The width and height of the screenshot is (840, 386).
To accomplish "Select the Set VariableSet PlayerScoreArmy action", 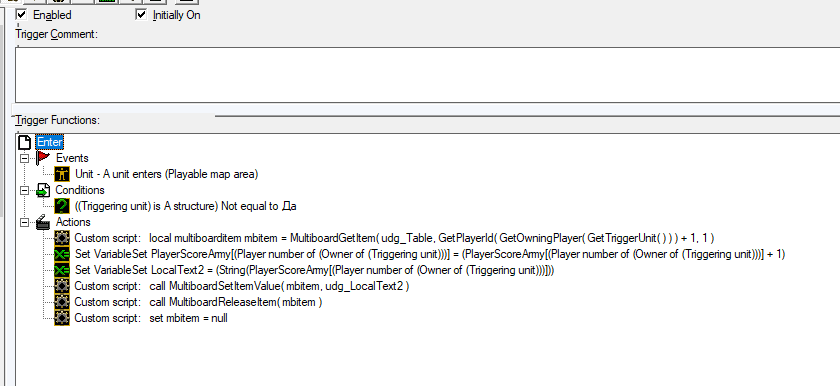I will [430, 254].
